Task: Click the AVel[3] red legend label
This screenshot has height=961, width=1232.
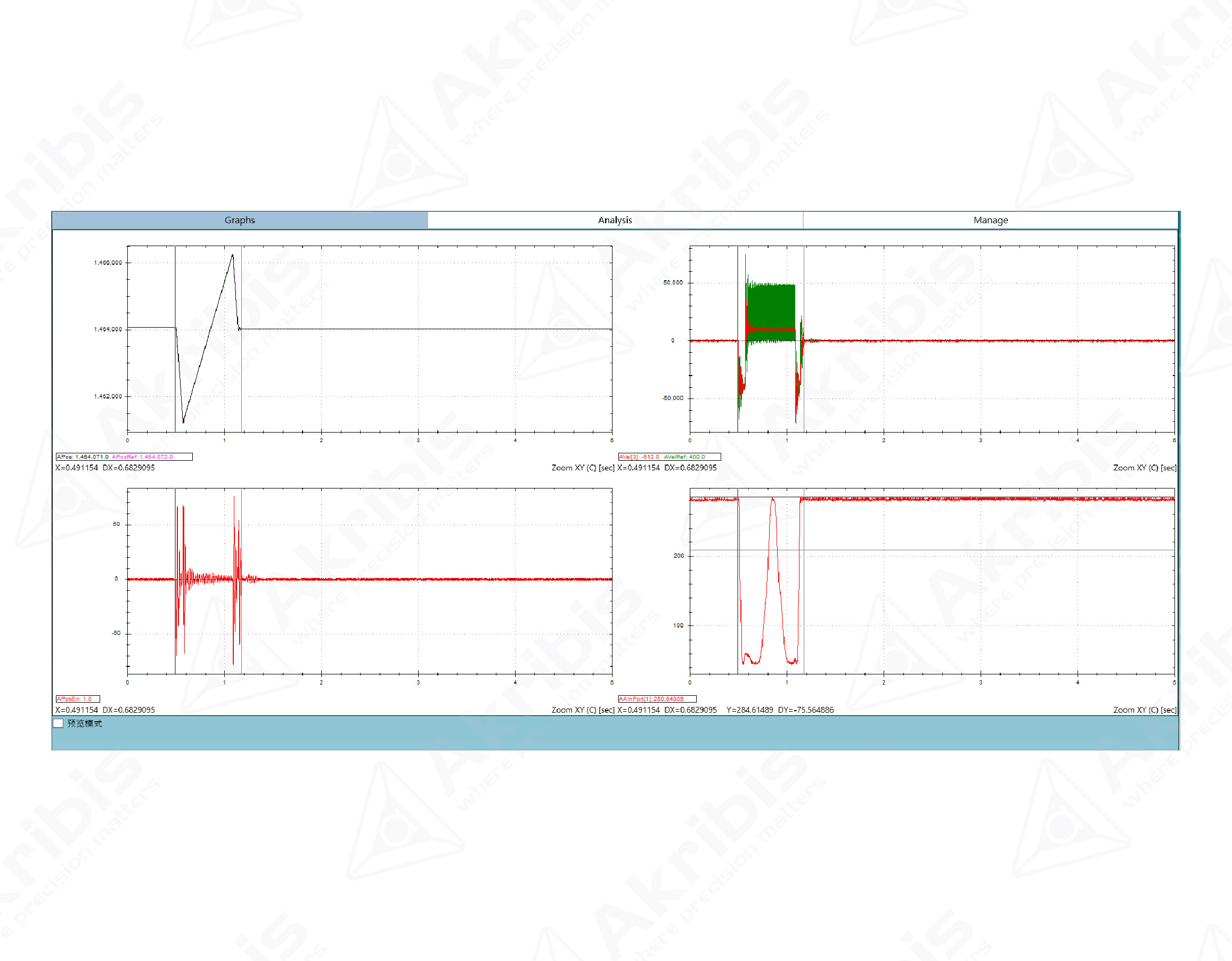Action: tap(639, 457)
